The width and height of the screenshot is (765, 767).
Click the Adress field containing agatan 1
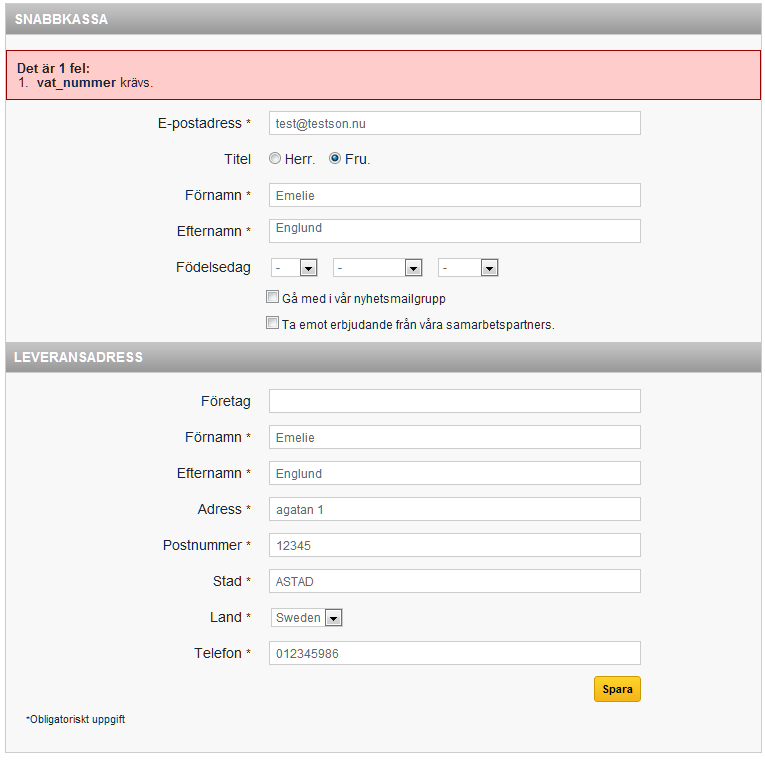455,509
